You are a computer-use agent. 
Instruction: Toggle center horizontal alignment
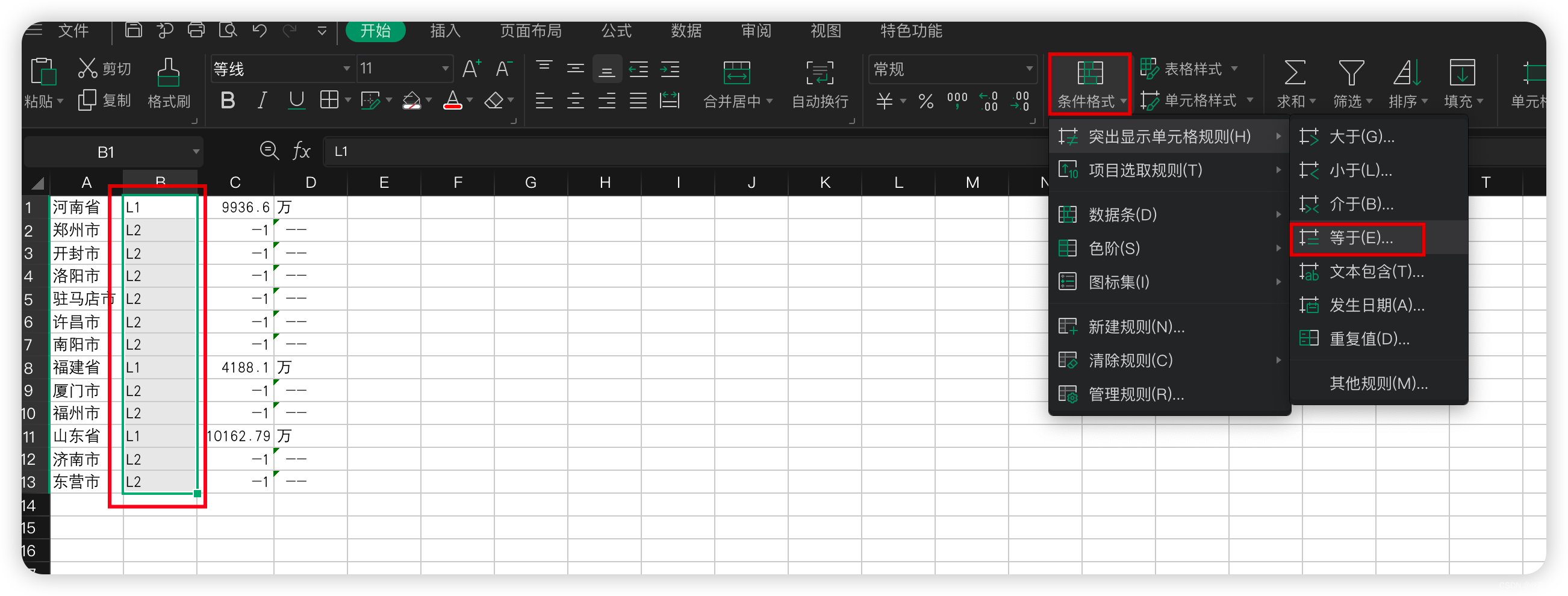tap(575, 101)
